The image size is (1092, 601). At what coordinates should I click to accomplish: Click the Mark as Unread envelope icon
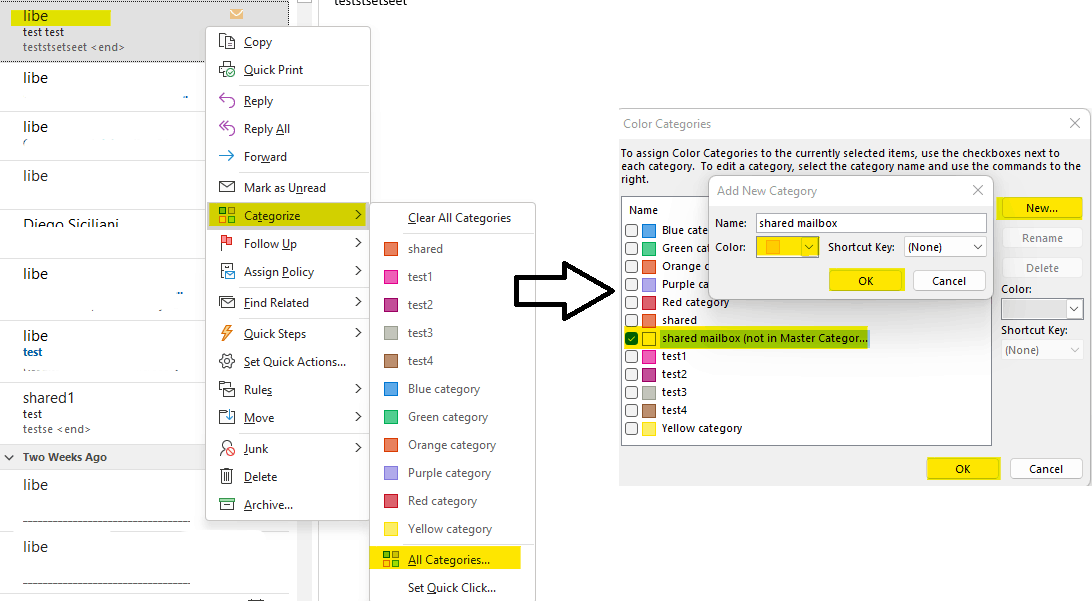tap(226, 187)
